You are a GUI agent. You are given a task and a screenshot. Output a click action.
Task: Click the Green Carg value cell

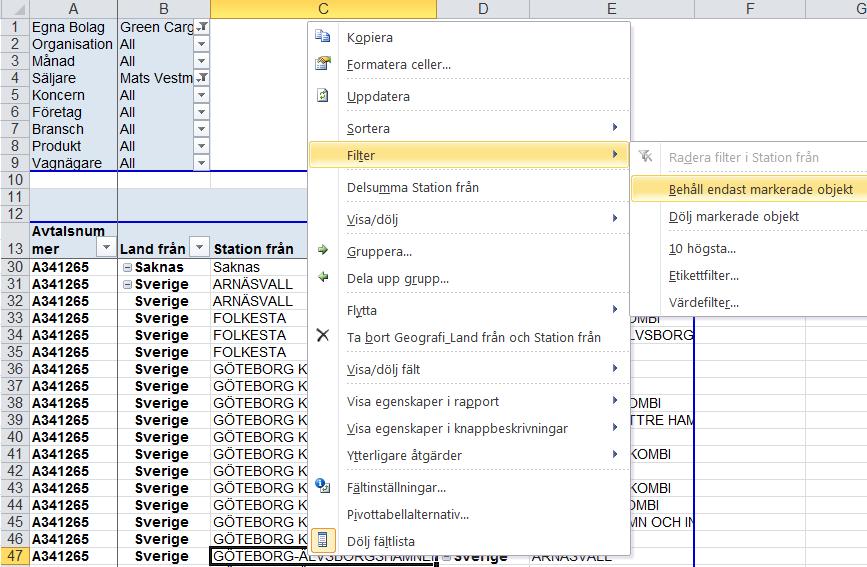click(x=156, y=27)
